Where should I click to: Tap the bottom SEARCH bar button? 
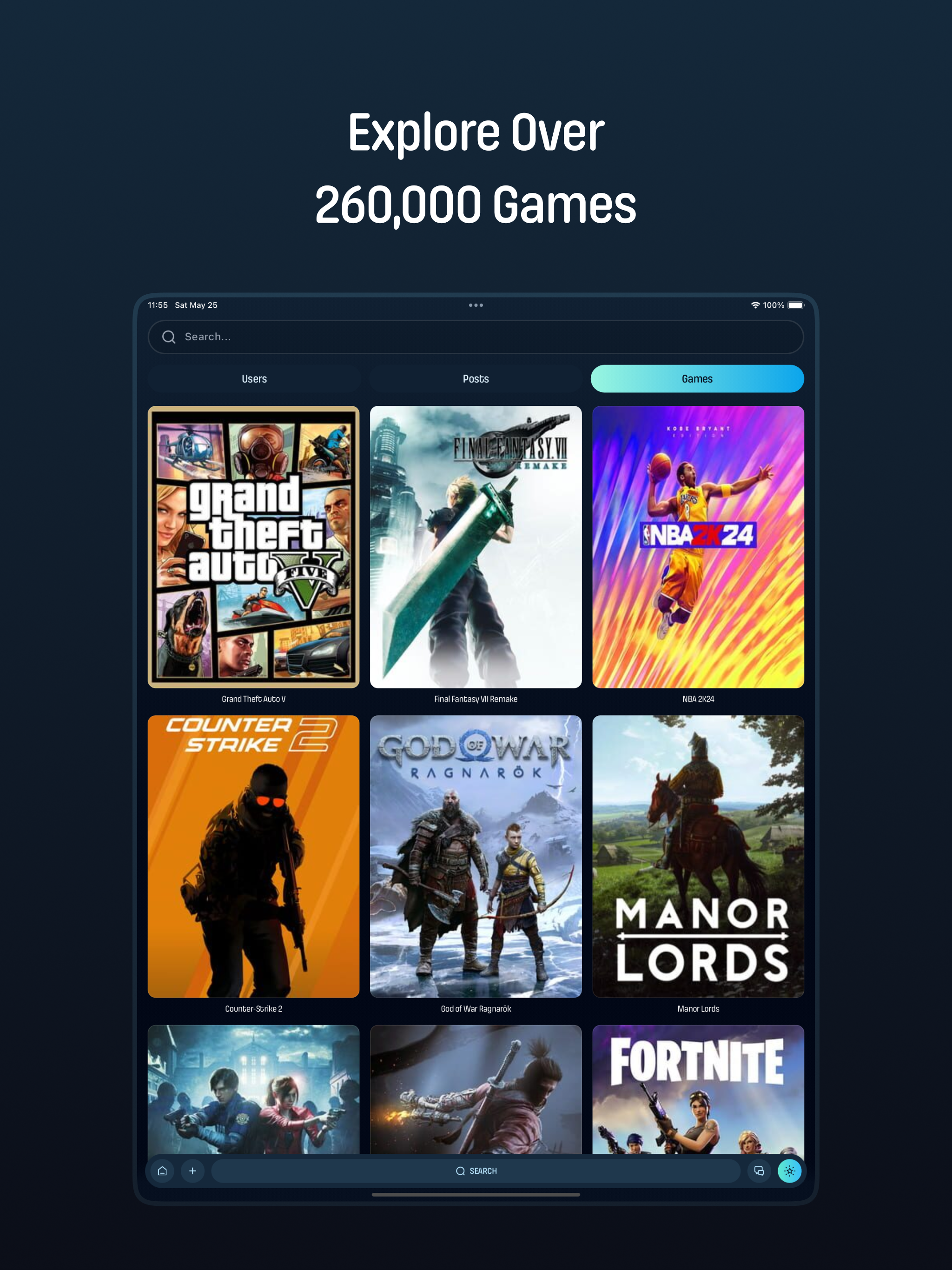point(476,1171)
